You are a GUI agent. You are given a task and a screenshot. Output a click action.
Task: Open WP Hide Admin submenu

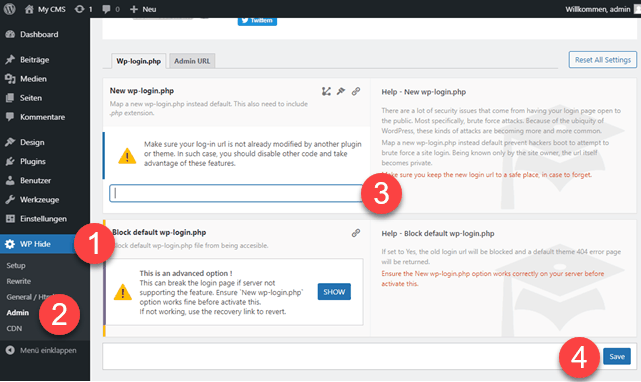click(x=18, y=313)
